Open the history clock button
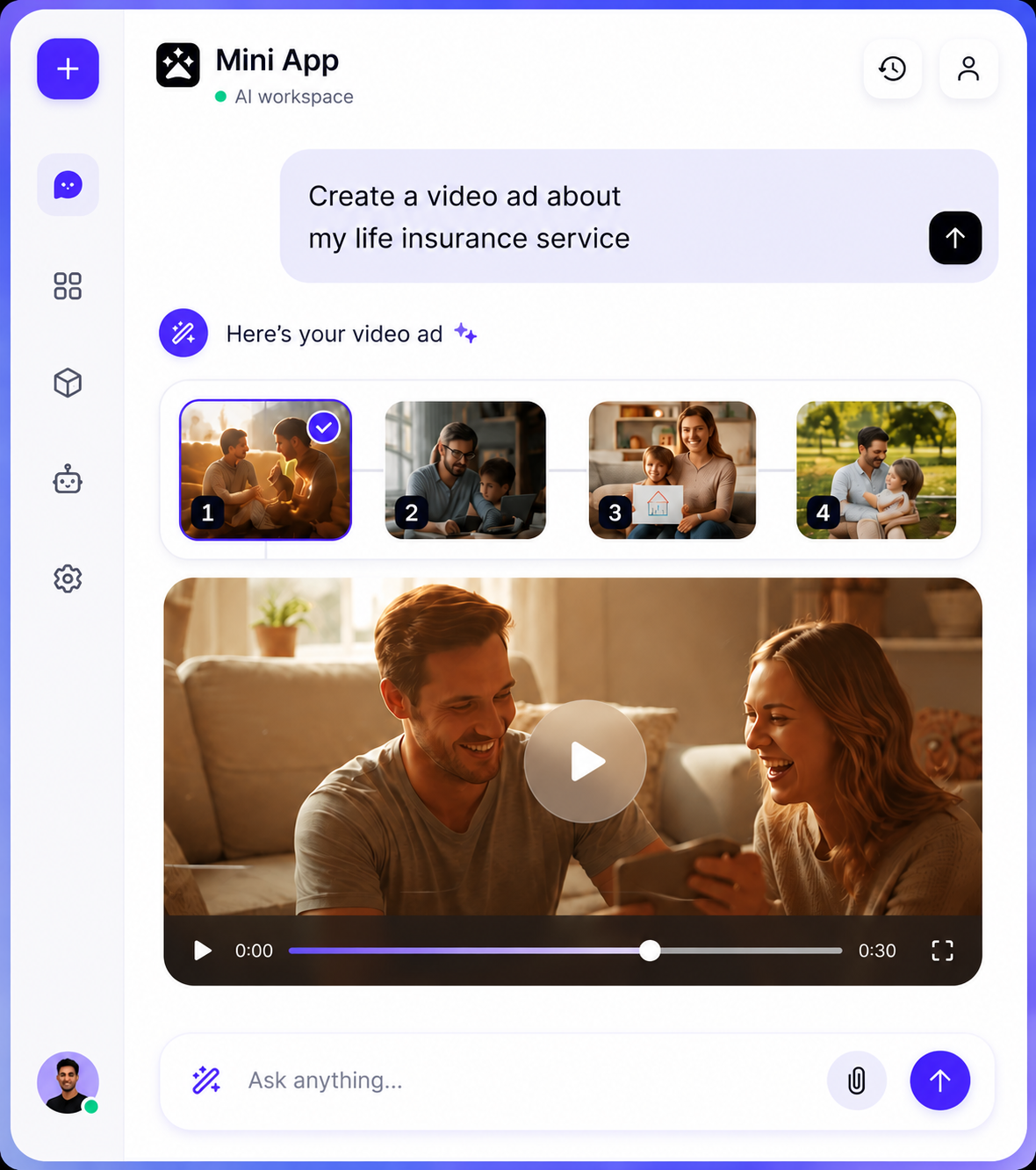The width and height of the screenshot is (1036, 1170). (893, 68)
